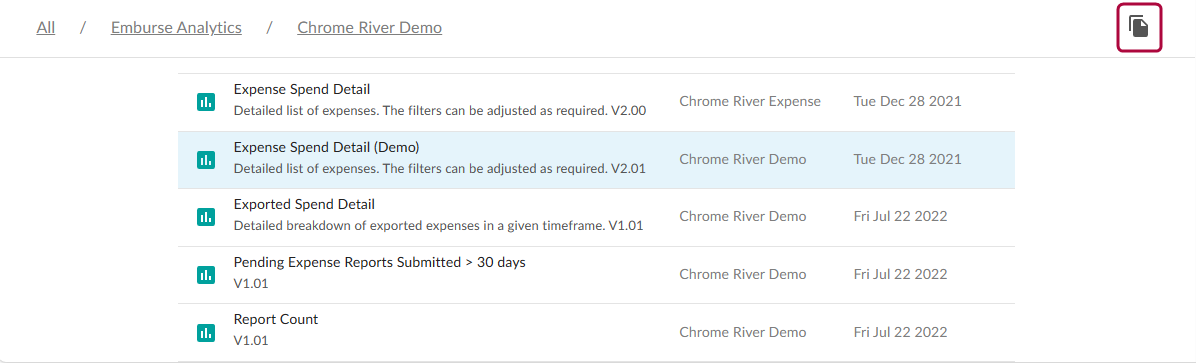This screenshot has height=363, width=1196.
Task: Click the description text ending in V2.01
Action: pos(440,169)
